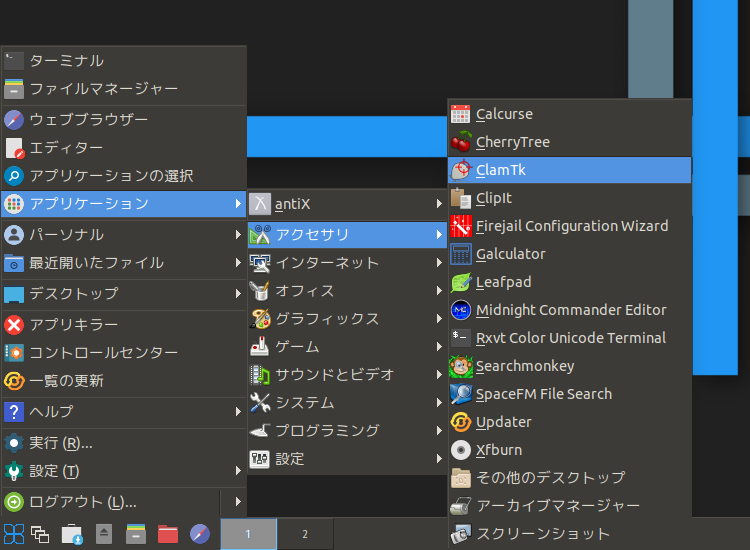Switch to workspace 2
The height and width of the screenshot is (550, 750).
pos(305,534)
